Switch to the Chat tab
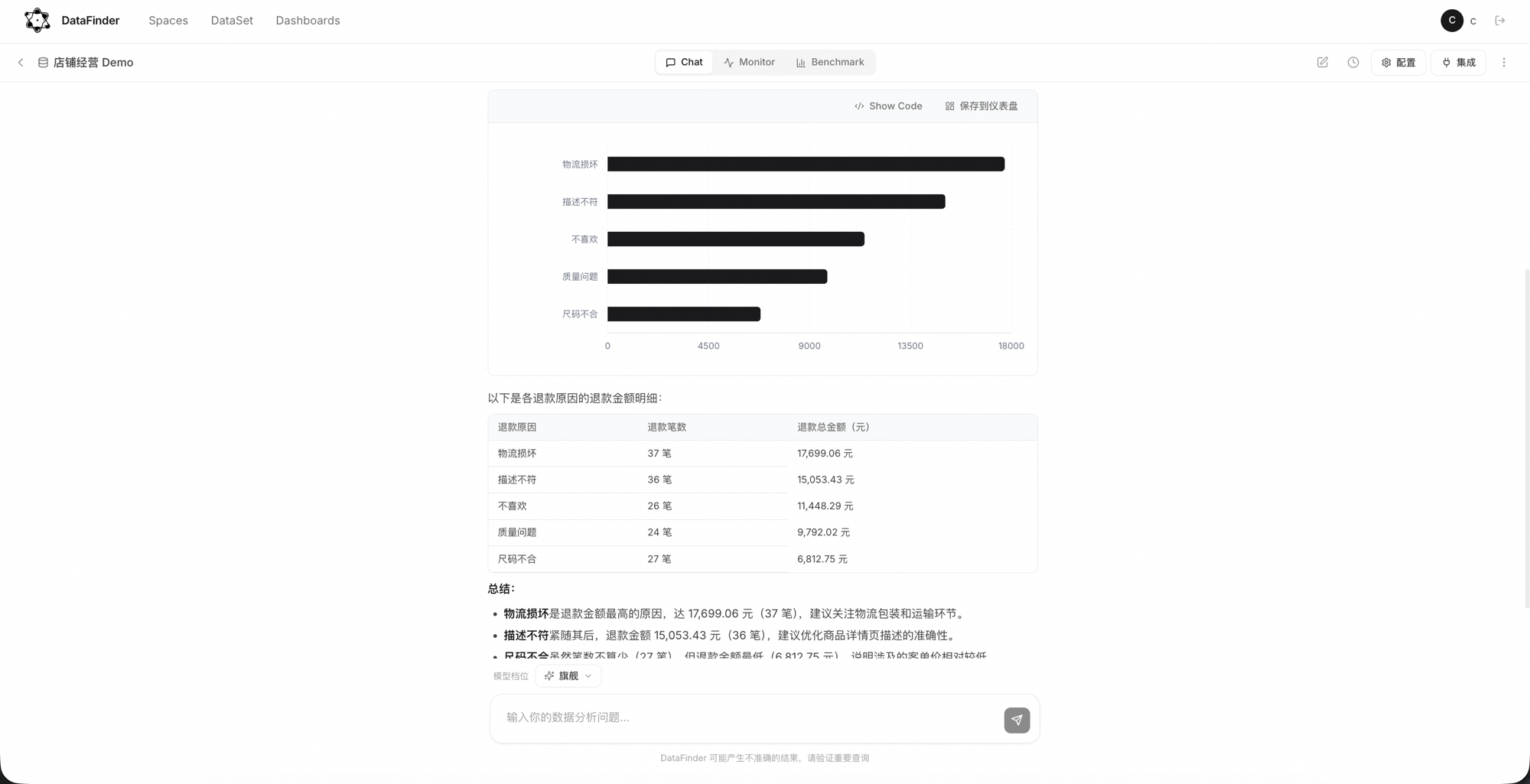This screenshot has height=784, width=1530. coord(684,63)
